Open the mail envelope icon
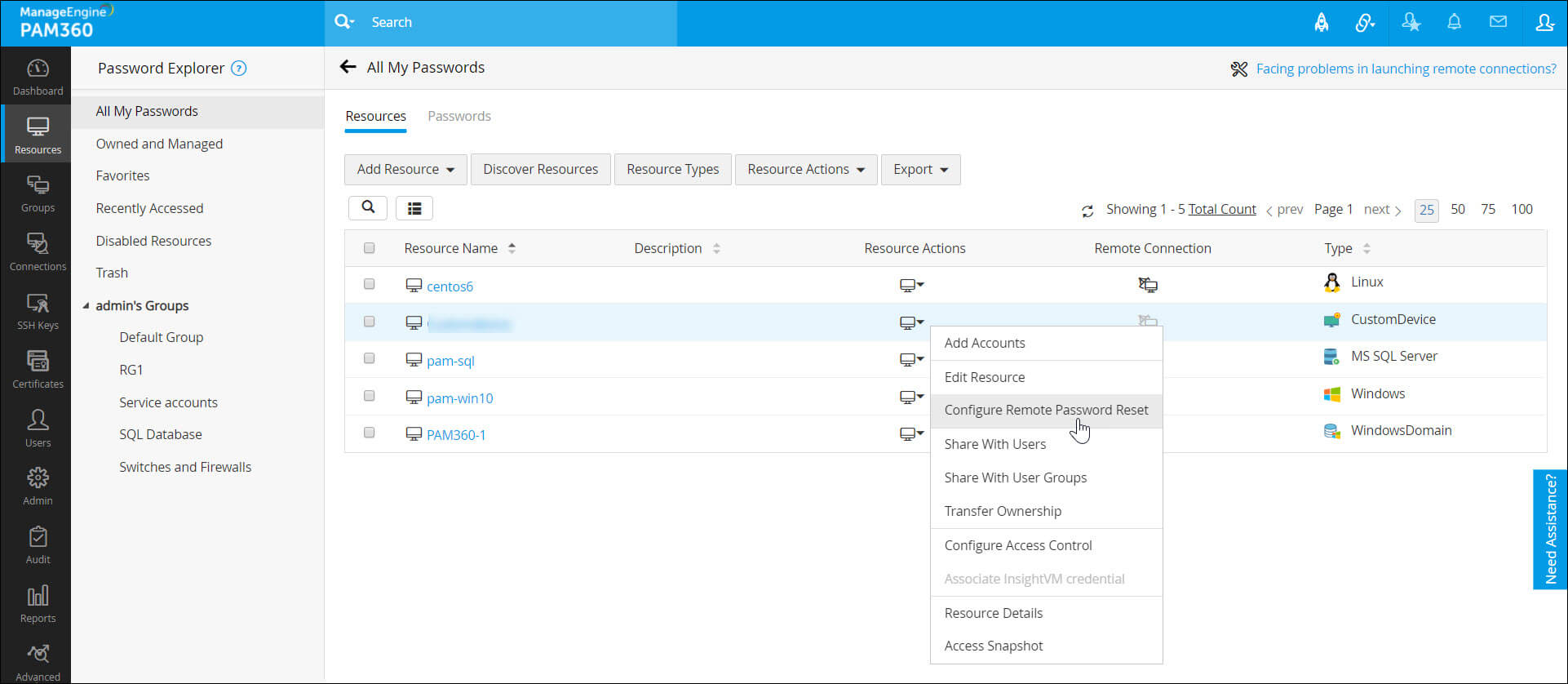Screen dimensions: 1568x684 [1498, 23]
